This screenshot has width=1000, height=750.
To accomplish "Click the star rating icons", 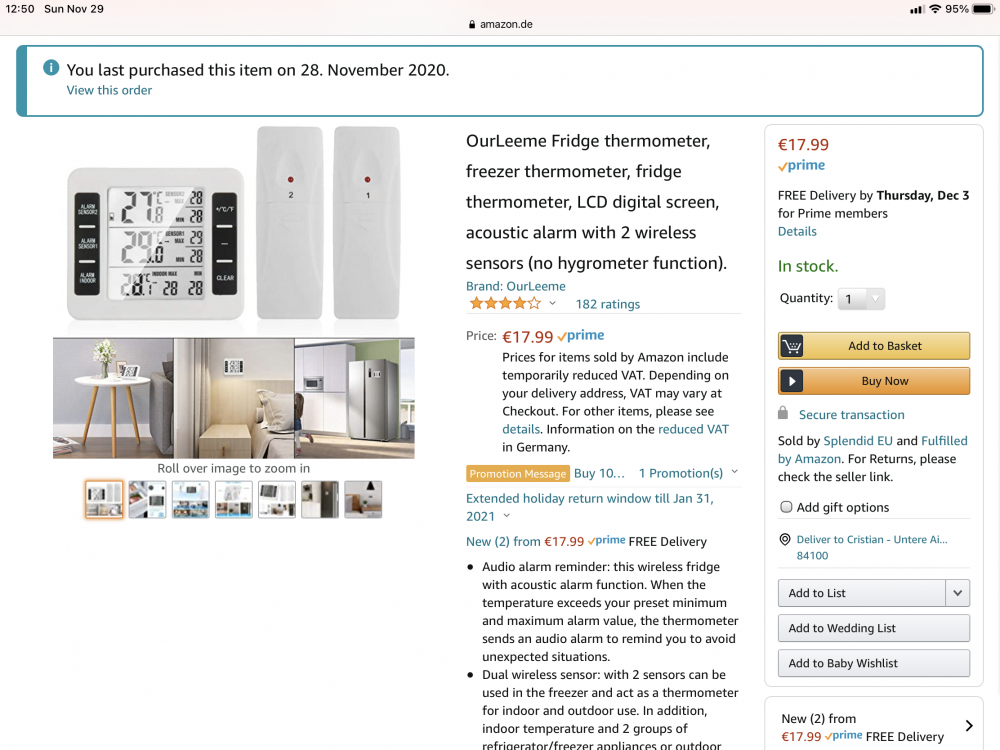I will [x=505, y=304].
